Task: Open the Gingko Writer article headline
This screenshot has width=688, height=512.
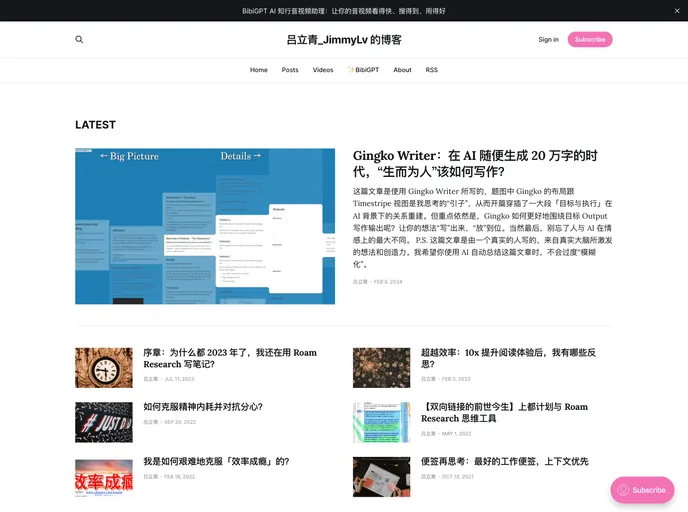Action: pos(475,163)
